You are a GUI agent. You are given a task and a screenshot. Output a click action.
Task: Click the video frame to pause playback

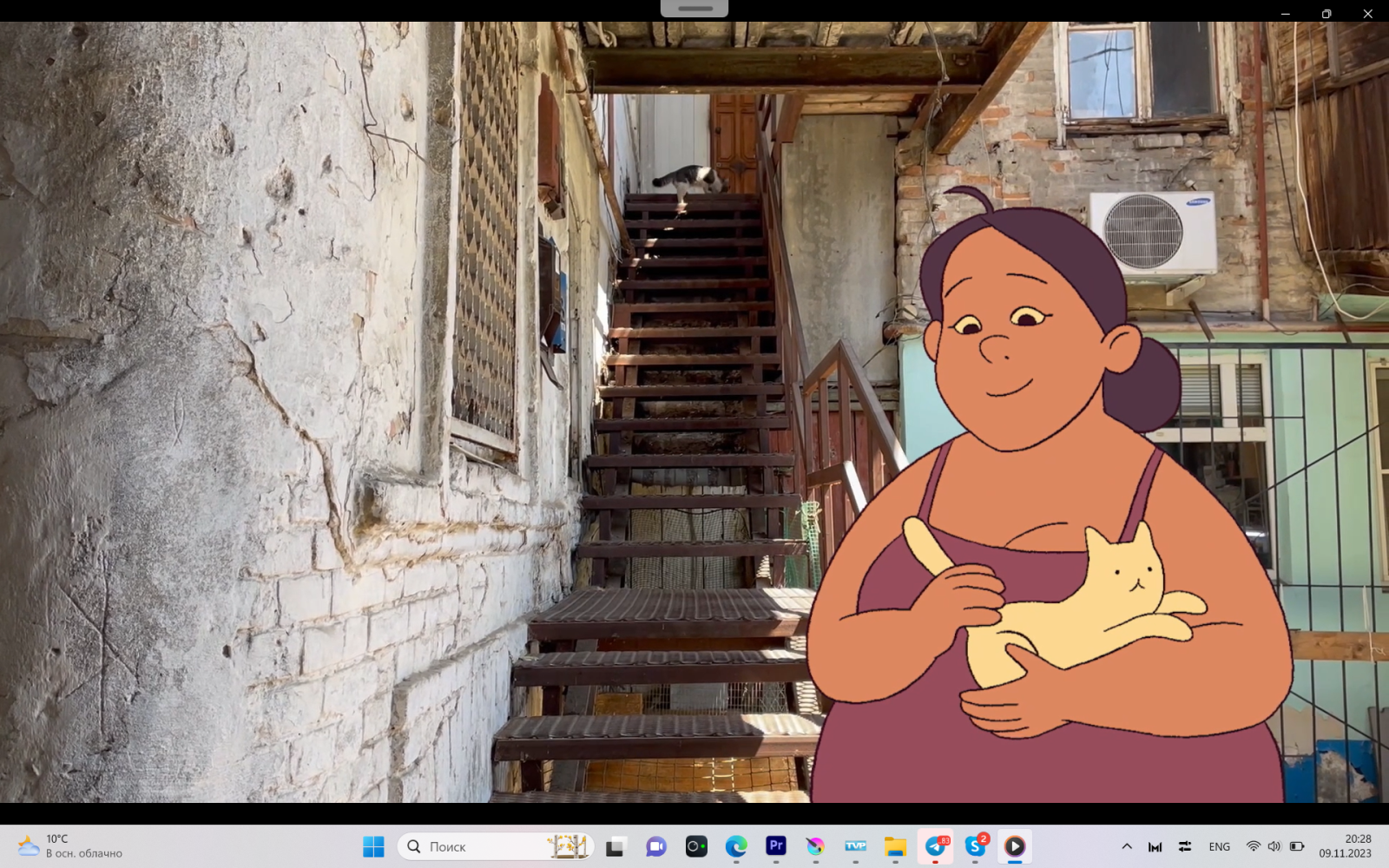[x=694, y=412]
